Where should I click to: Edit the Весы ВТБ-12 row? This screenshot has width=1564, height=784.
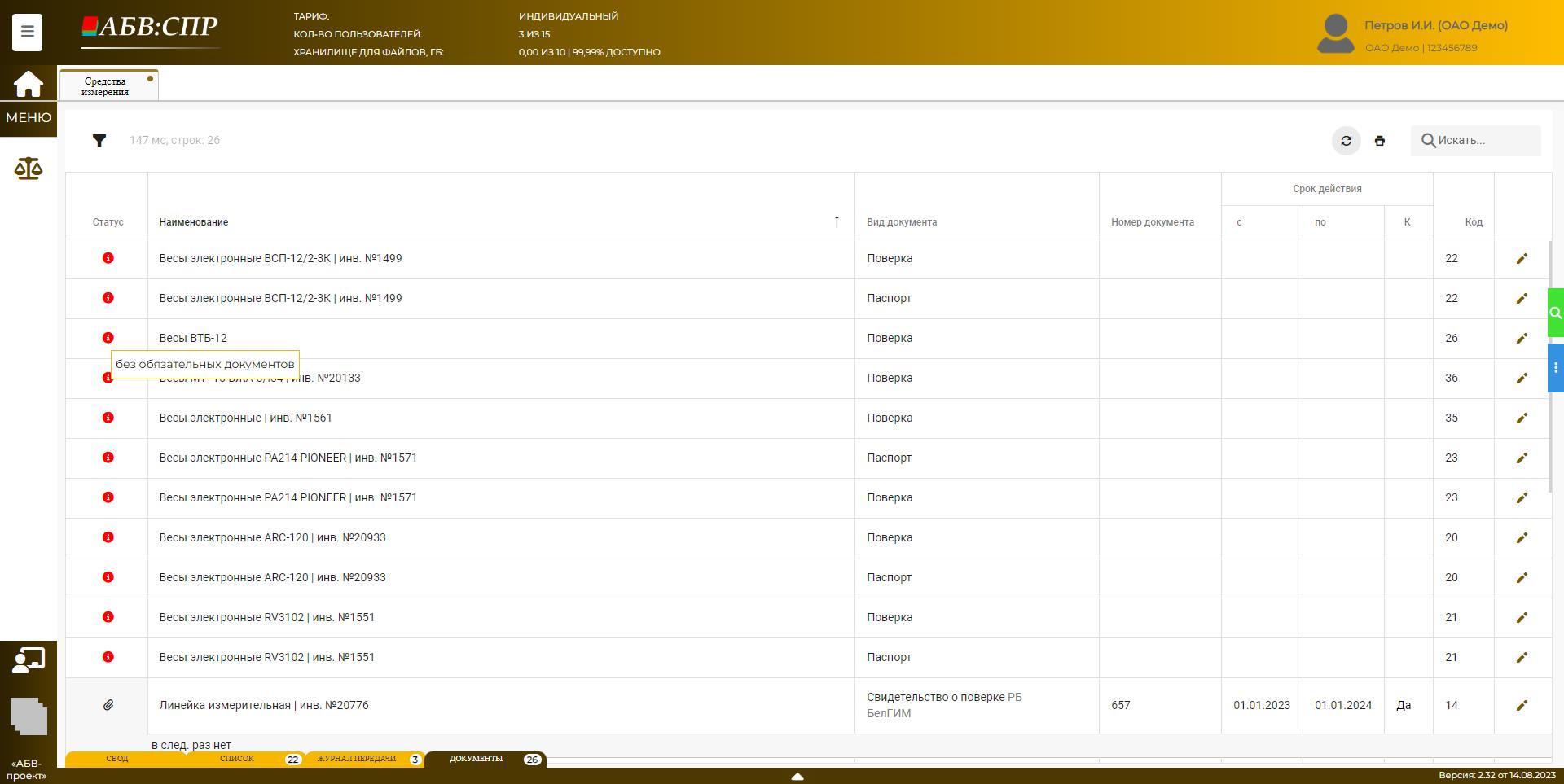1521,339
